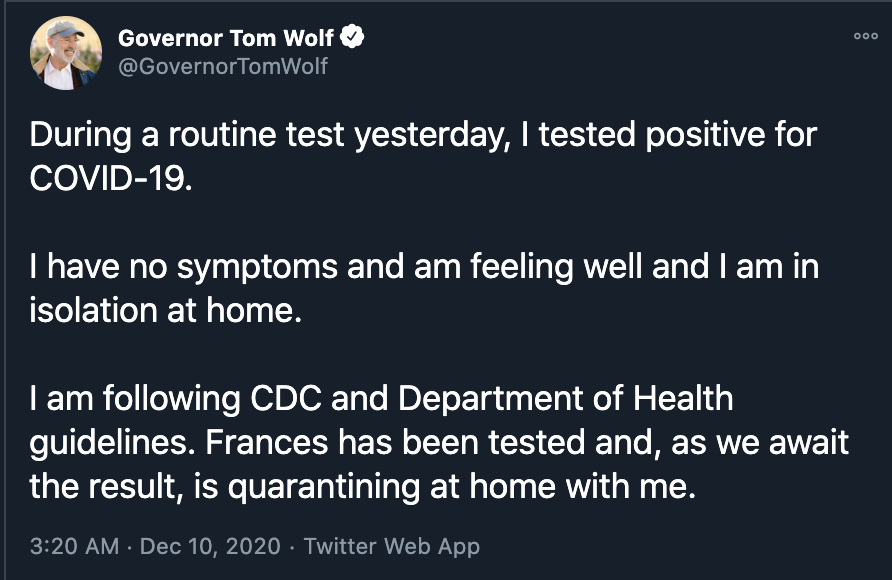Click the text "isolation at home."
This screenshot has width=892, height=580.
tap(165, 310)
